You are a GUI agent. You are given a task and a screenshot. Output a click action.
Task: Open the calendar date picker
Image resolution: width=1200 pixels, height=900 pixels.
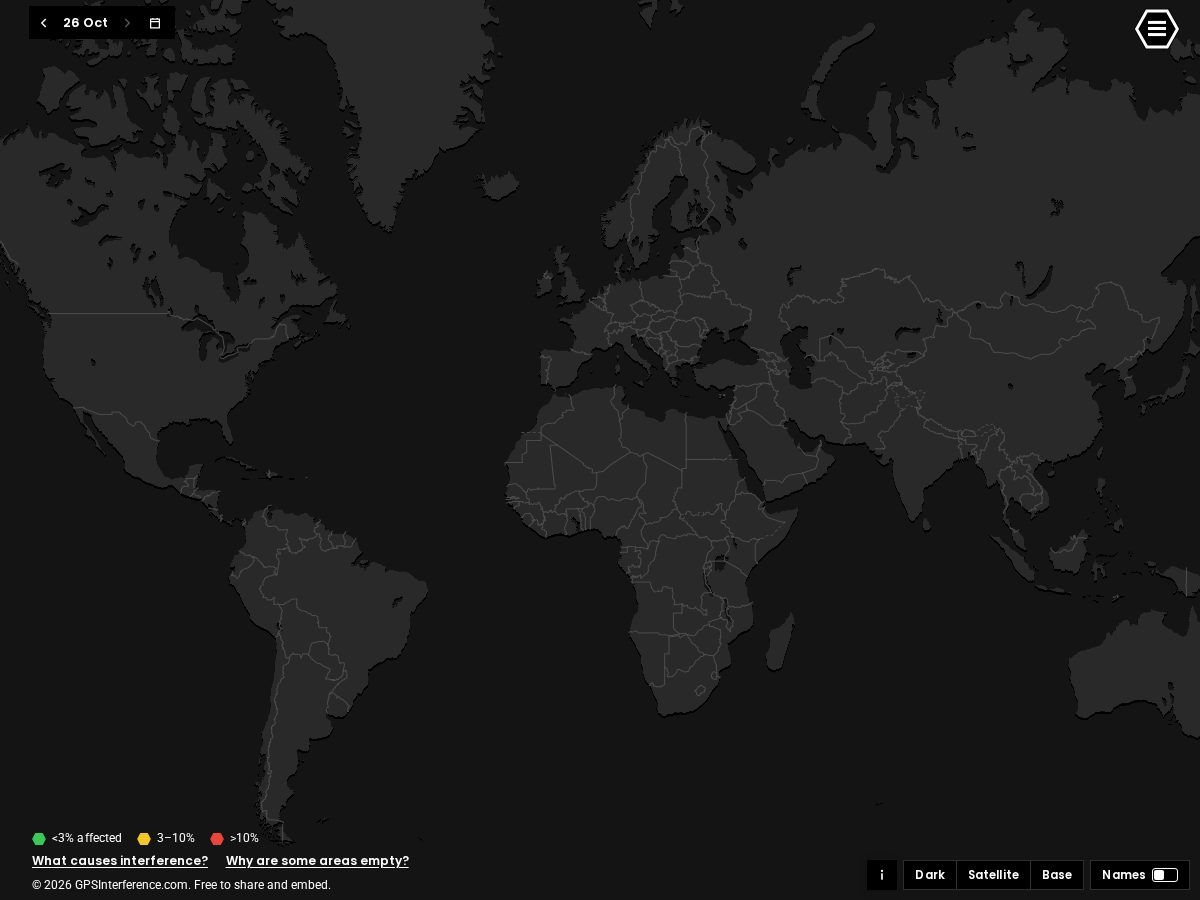(155, 23)
